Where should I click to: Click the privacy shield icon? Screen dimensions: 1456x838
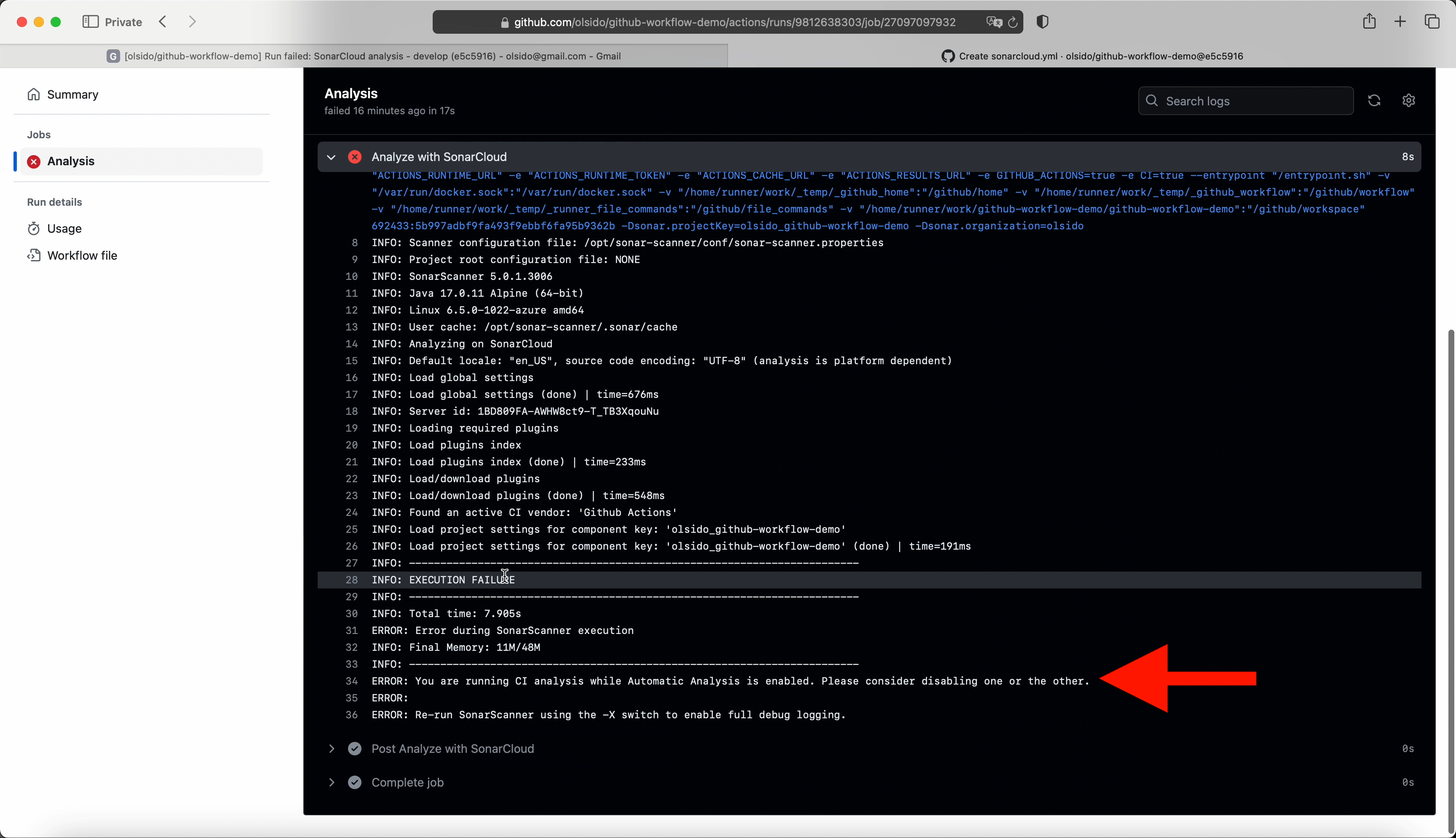tap(1042, 22)
